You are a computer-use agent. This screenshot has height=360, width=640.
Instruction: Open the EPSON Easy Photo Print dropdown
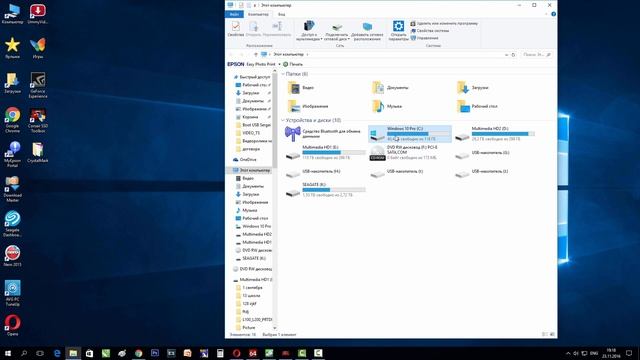279,64
